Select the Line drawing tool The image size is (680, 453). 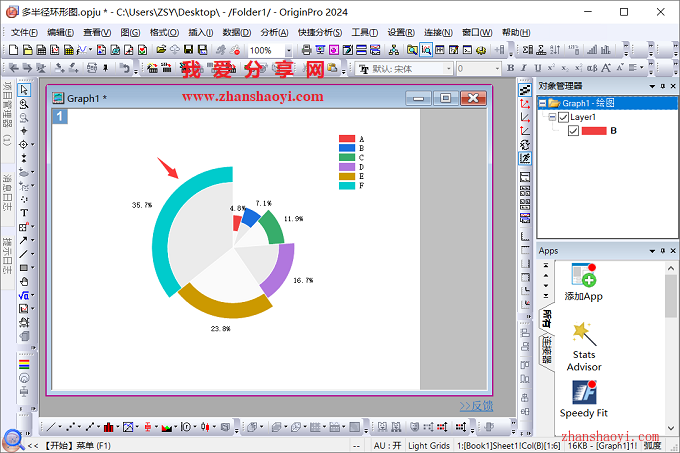pyautogui.click(x=23, y=254)
